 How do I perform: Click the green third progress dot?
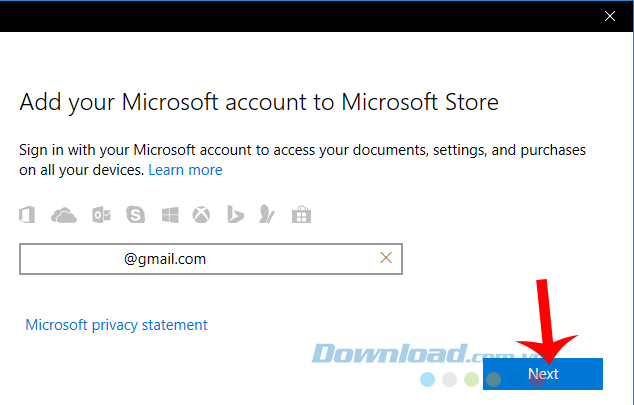click(471, 379)
